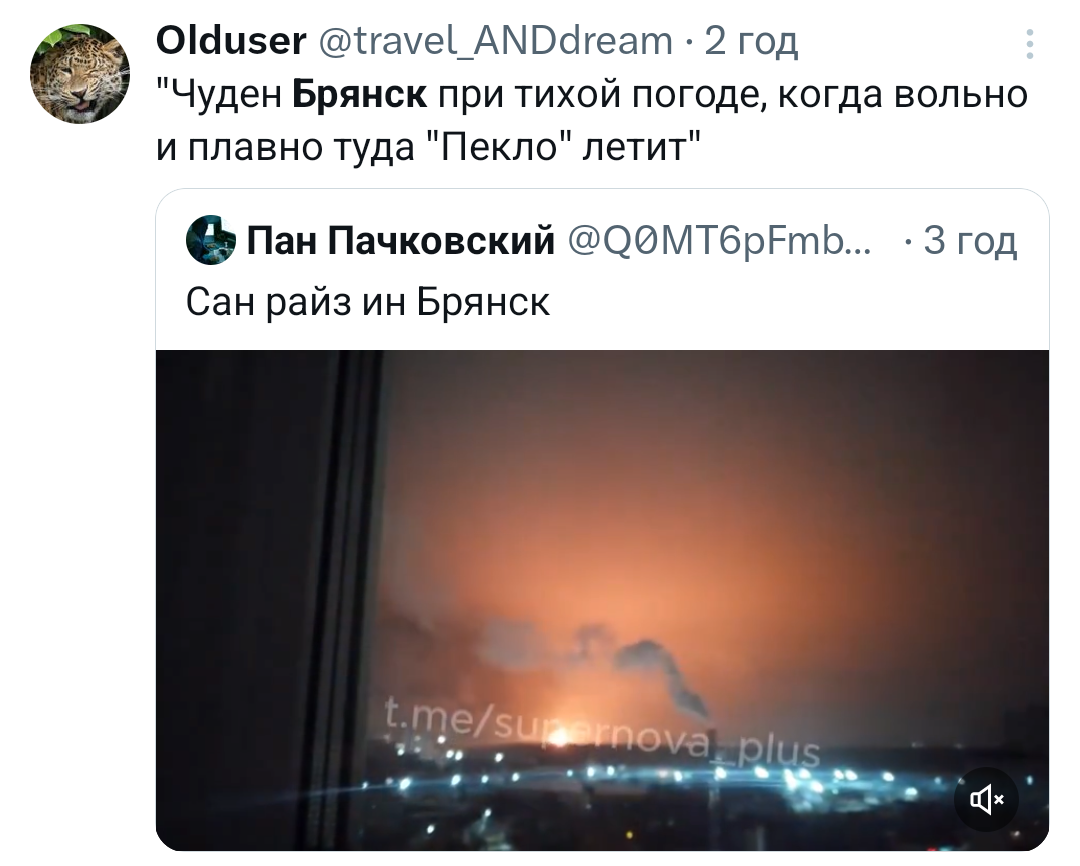The width and height of the screenshot is (1080, 866).
Task: Click the Пан Пачковский display name
Action: pyautogui.click(x=401, y=240)
